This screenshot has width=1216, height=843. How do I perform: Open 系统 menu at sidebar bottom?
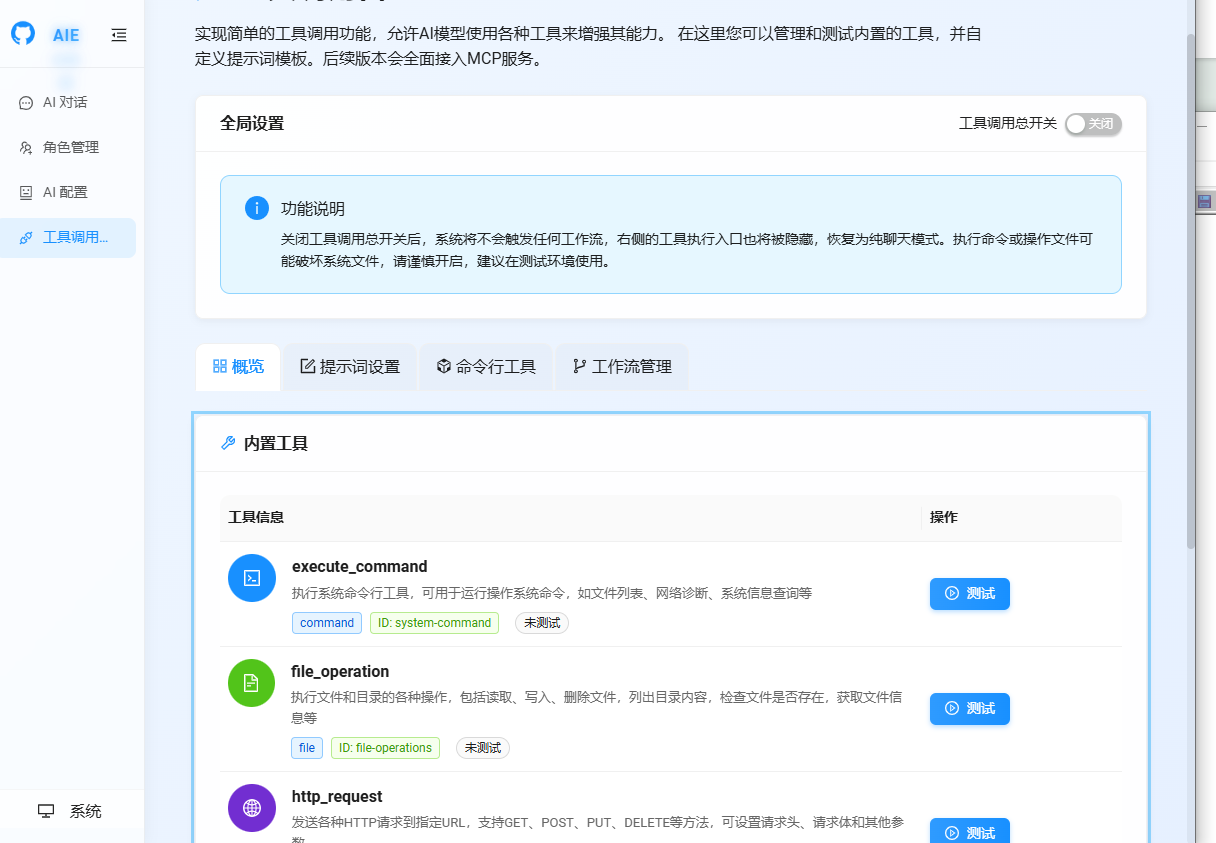(x=71, y=811)
